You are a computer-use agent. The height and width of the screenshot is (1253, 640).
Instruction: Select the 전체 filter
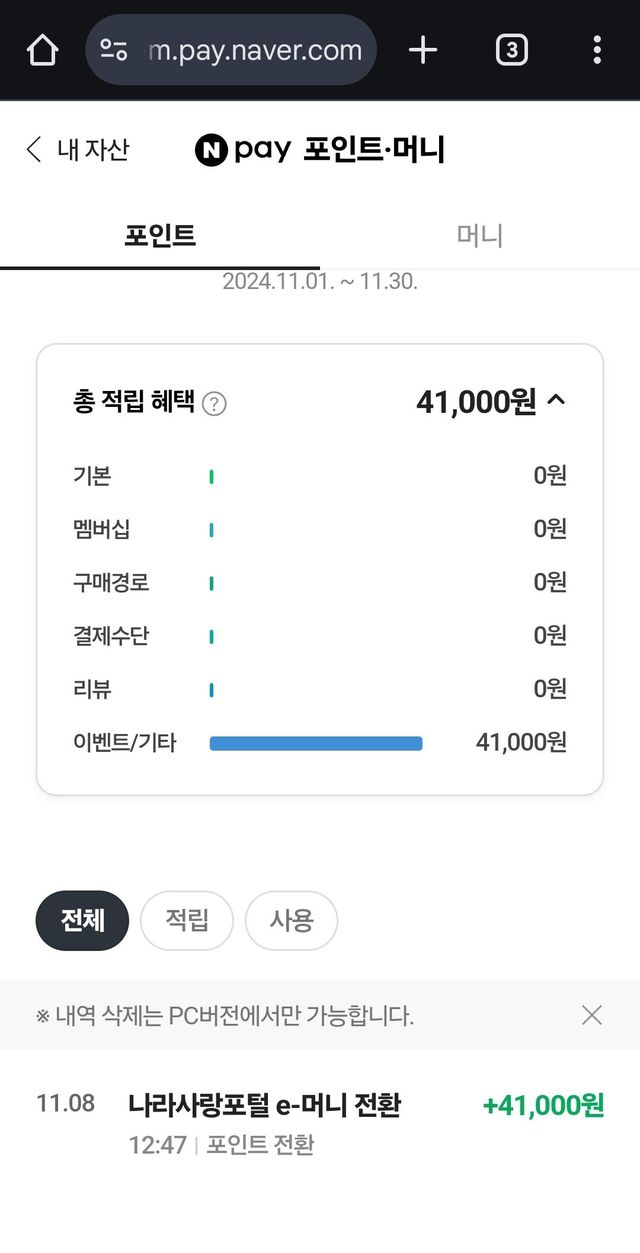(x=82, y=920)
